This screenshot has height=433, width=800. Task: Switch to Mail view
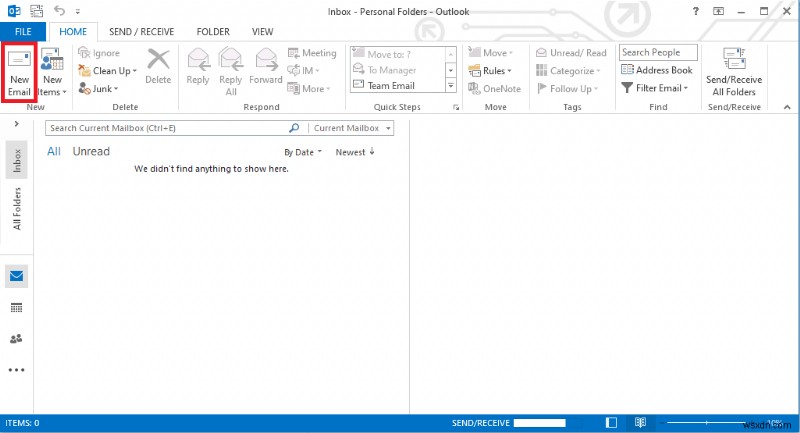(x=16, y=276)
